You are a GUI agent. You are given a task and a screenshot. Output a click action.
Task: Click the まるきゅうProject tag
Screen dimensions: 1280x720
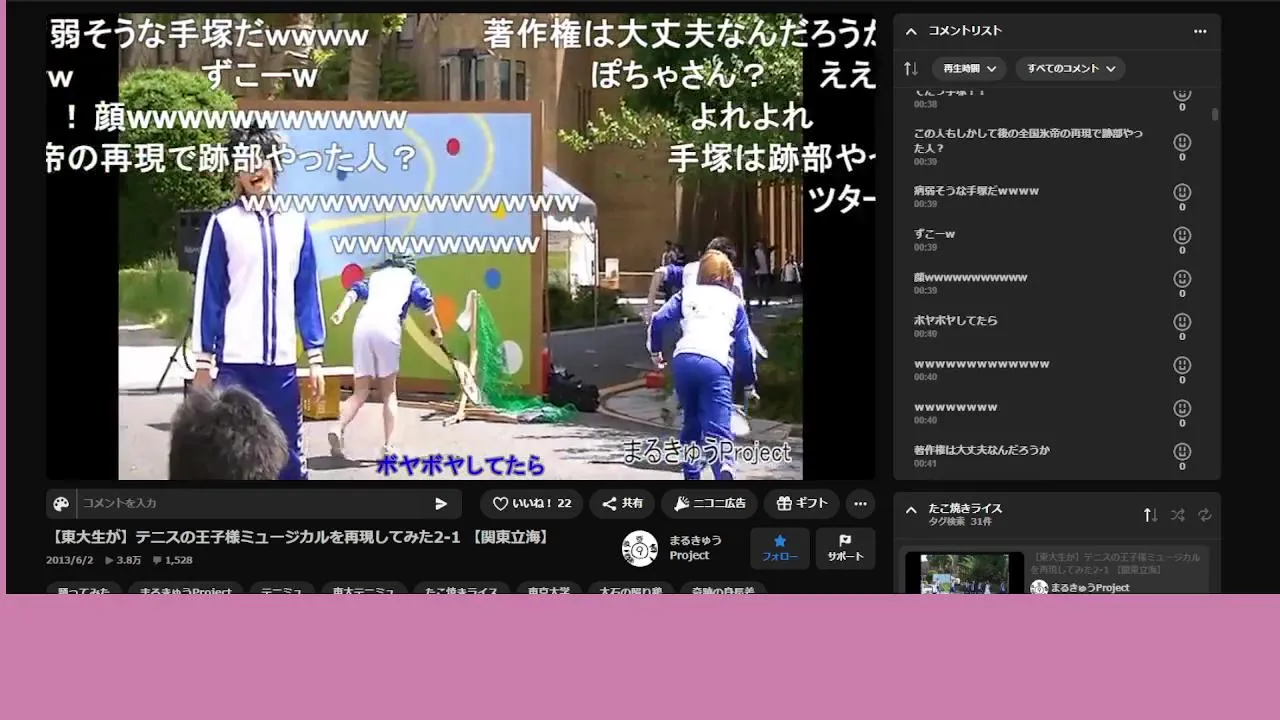coord(186,590)
